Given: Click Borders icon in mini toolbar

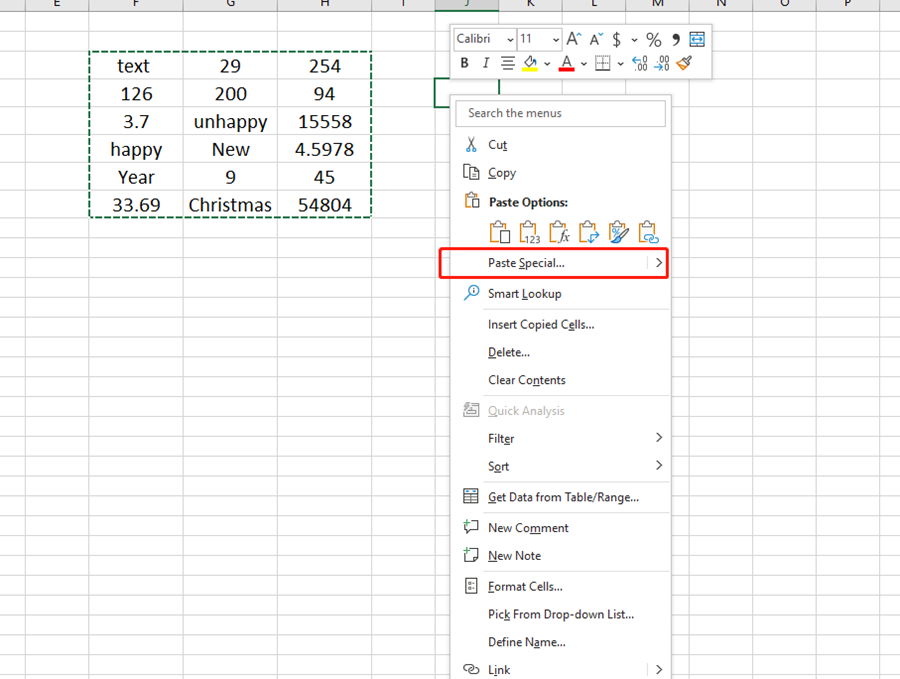Looking at the screenshot, I should pos(603,63).
